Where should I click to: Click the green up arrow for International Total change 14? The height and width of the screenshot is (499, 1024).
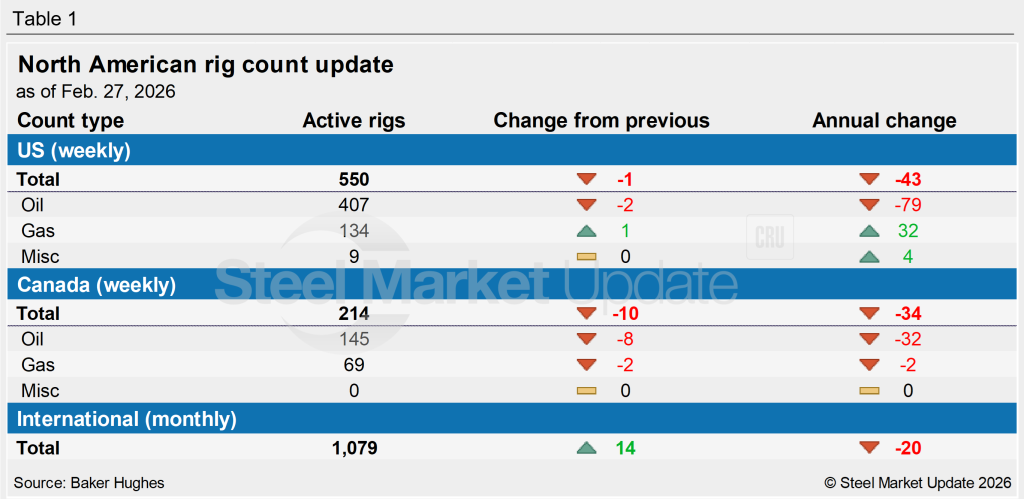click(586, 448)
